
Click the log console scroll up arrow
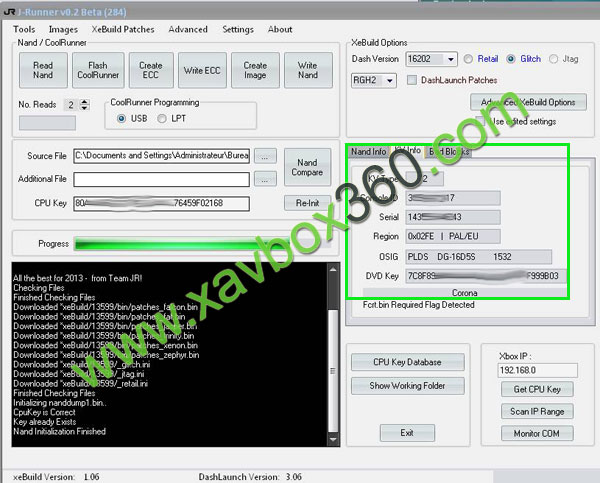tap(333, 269)
